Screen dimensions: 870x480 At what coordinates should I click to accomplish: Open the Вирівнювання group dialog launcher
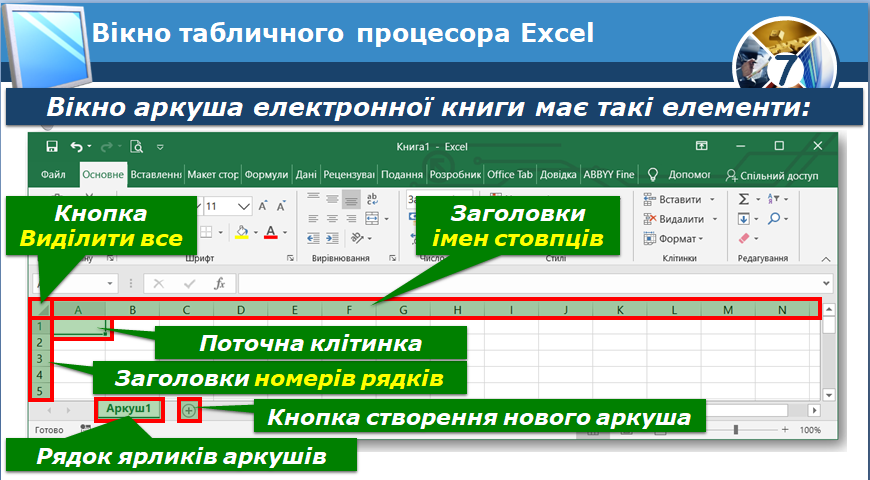393,258
